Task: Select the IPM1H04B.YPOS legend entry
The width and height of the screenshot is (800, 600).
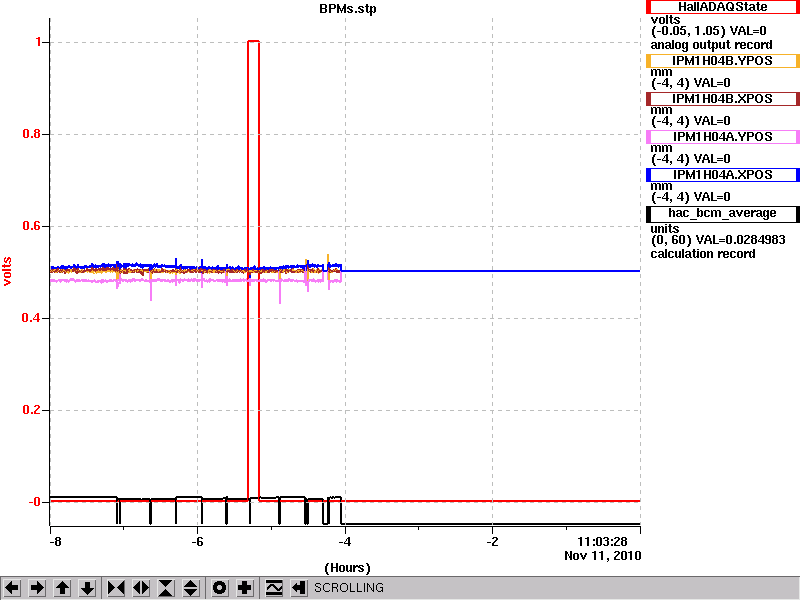Action: click(x=722, y=61)
